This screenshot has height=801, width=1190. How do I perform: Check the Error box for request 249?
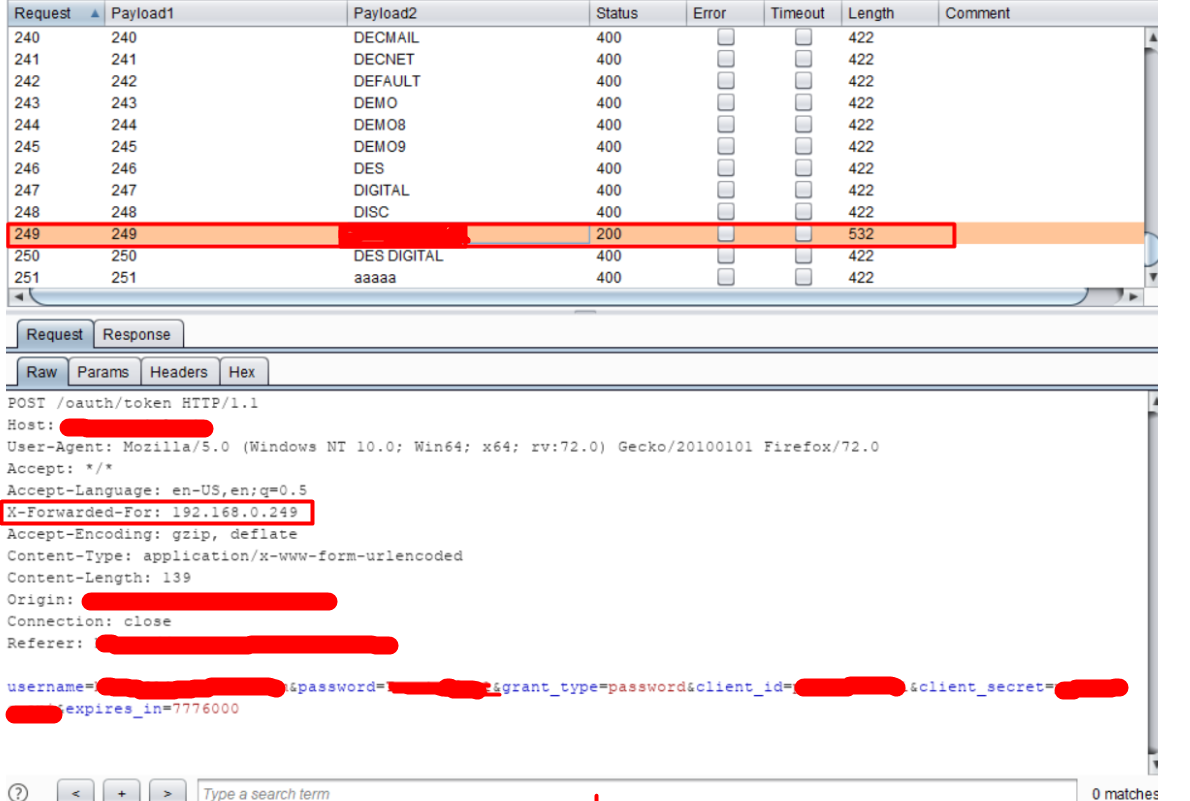click(x=724, y=233)
